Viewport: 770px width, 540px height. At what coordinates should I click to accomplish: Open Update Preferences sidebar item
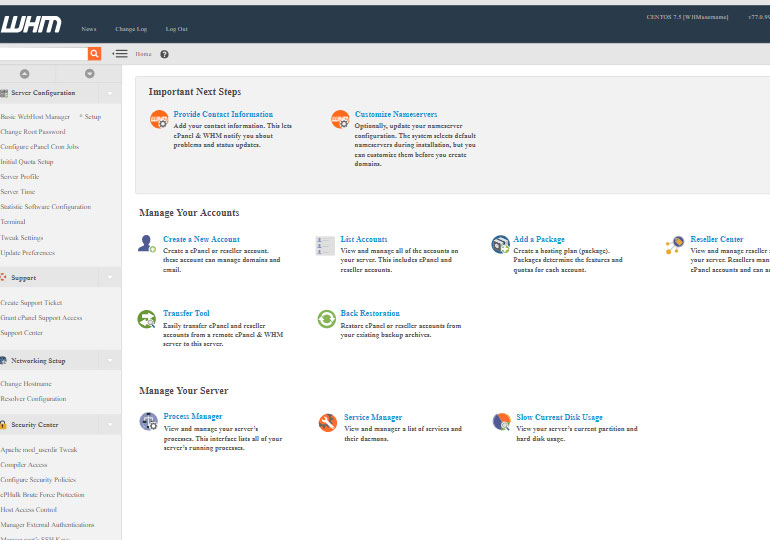28,253
